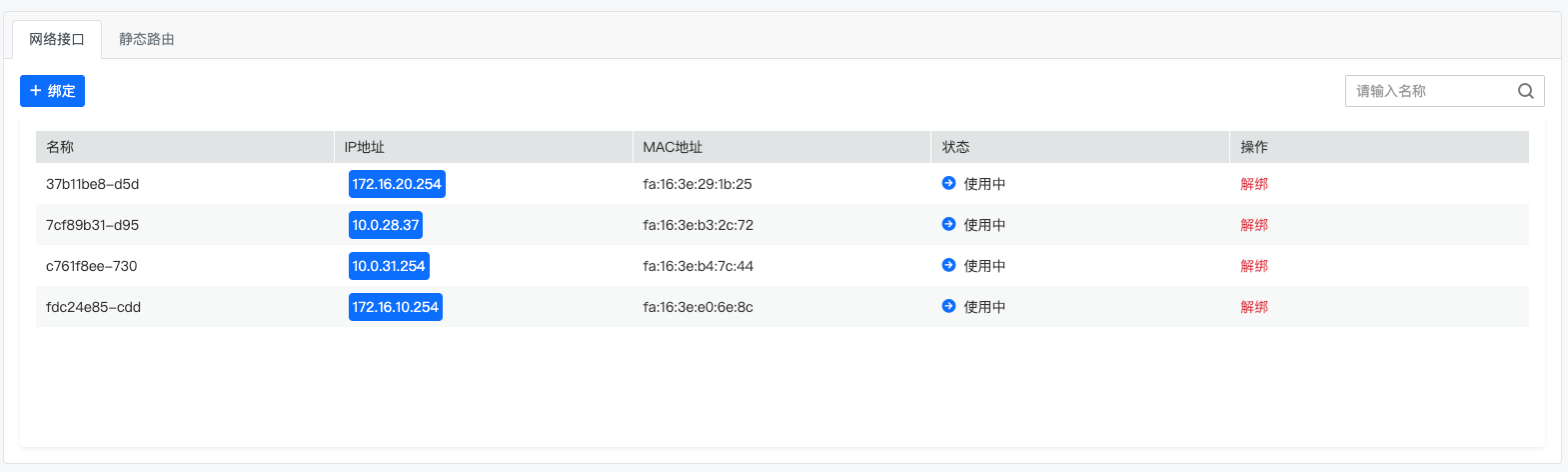Select the 172.16.10.254 IP tag
The image size is (1568, 472).
[396, 307]
